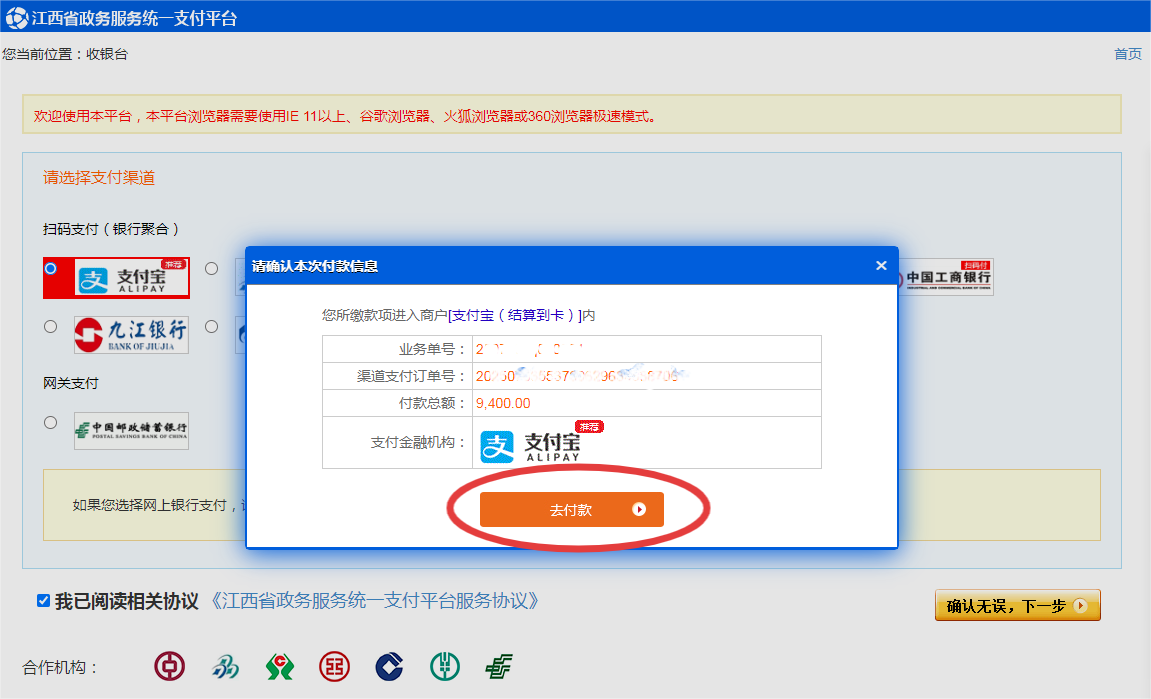Select the 九江银行 radio button

(51, 326)
